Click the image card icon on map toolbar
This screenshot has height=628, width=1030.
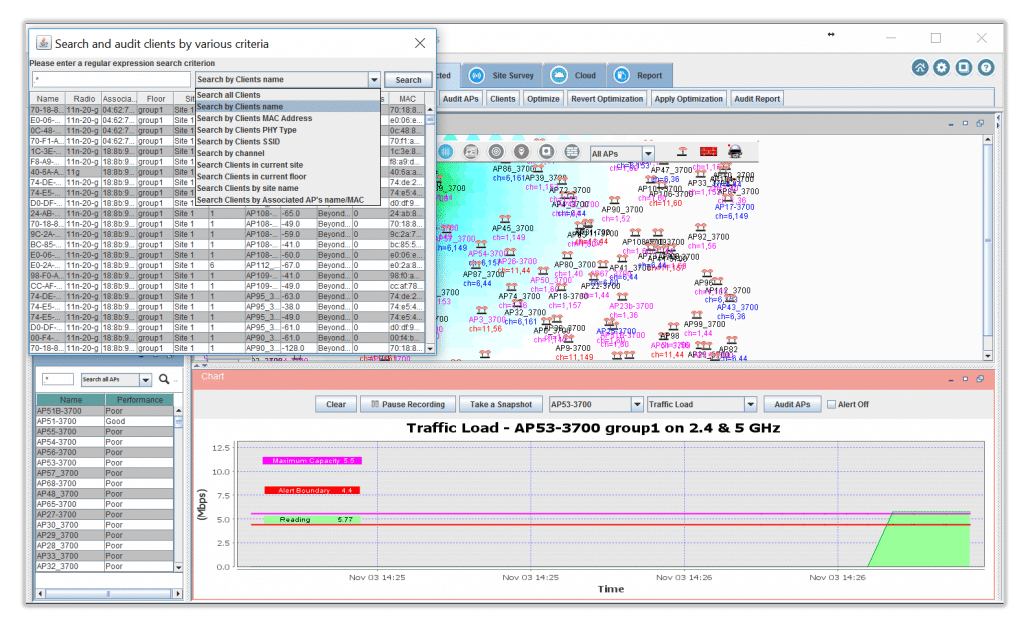471,152
